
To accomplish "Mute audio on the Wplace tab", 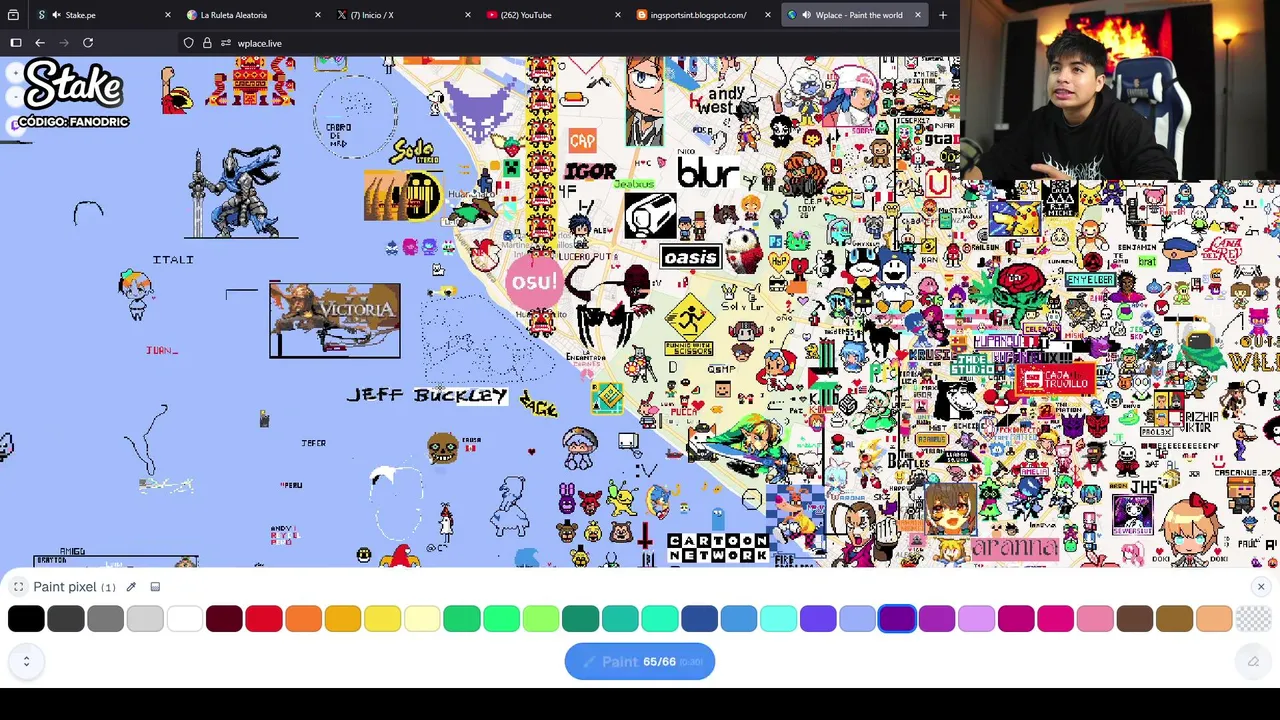I will pos(806,15).
